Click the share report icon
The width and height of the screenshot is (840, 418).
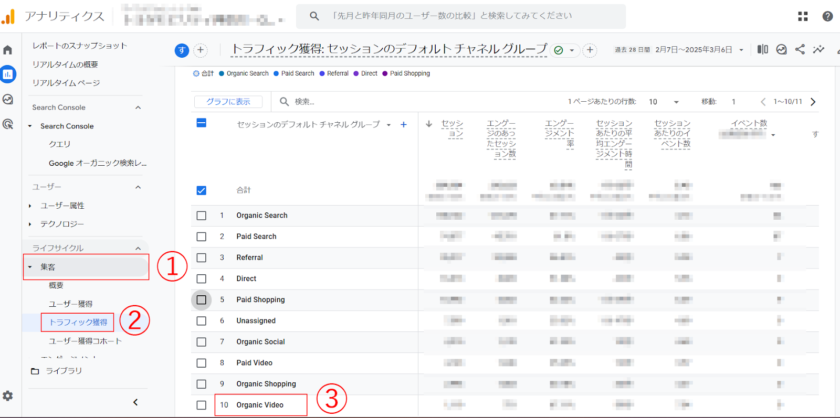[x=800, y=49]
